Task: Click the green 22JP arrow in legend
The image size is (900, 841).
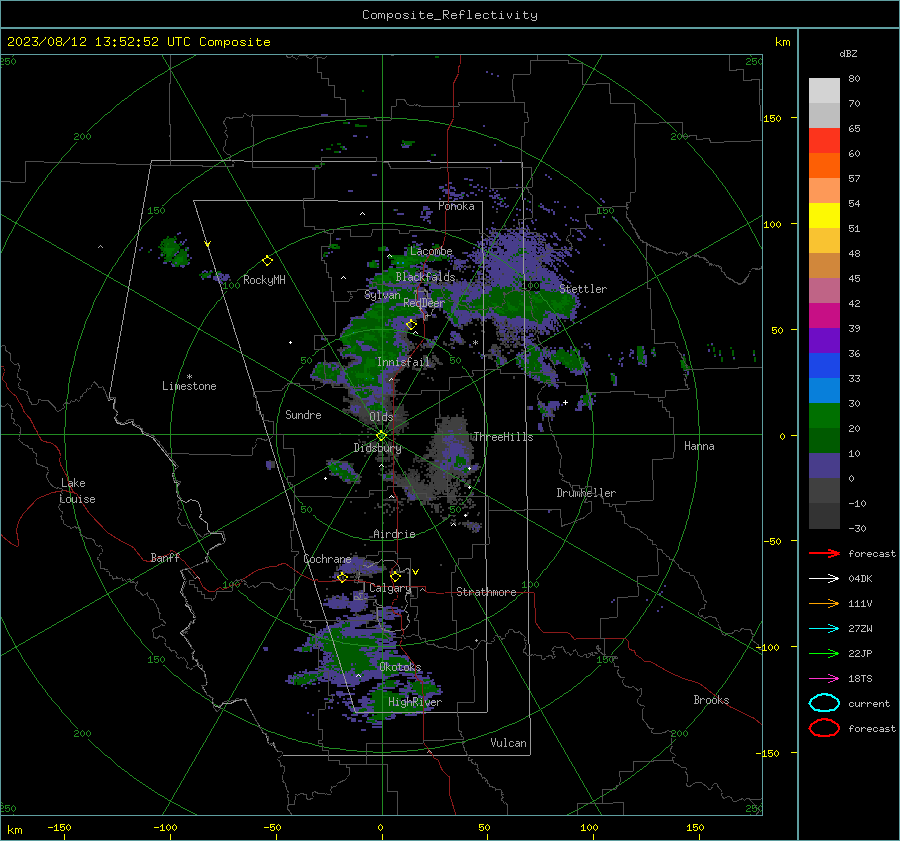Action: point(824,653)
